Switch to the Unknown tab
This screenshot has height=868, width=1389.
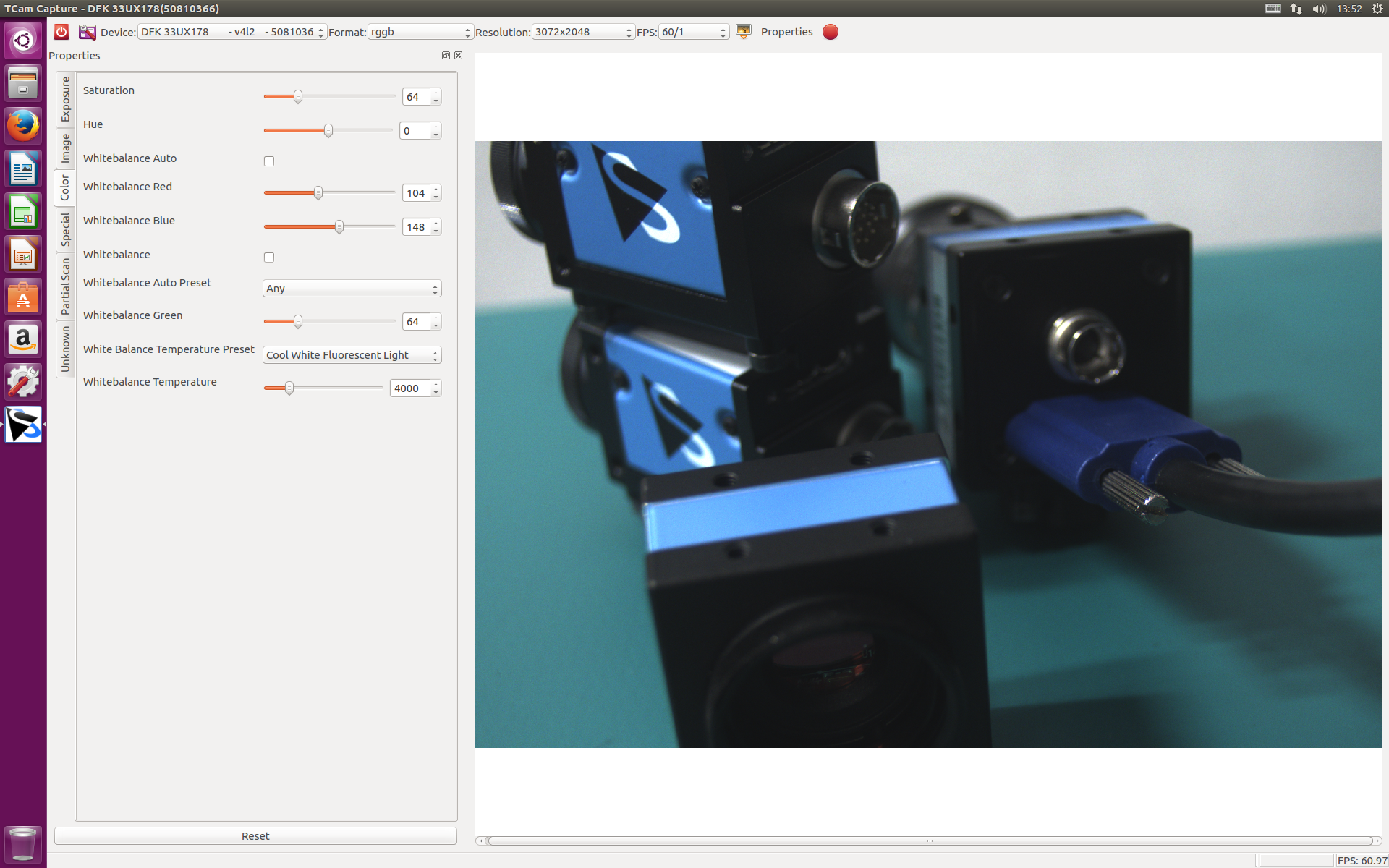65,349
